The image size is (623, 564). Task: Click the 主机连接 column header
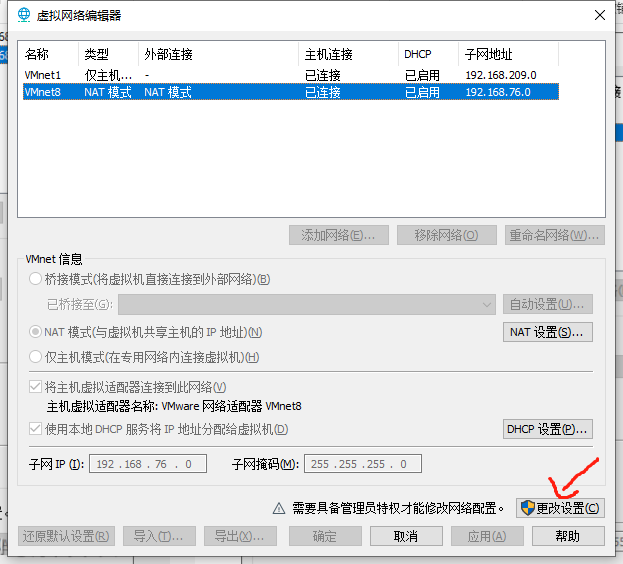point(348,54)
